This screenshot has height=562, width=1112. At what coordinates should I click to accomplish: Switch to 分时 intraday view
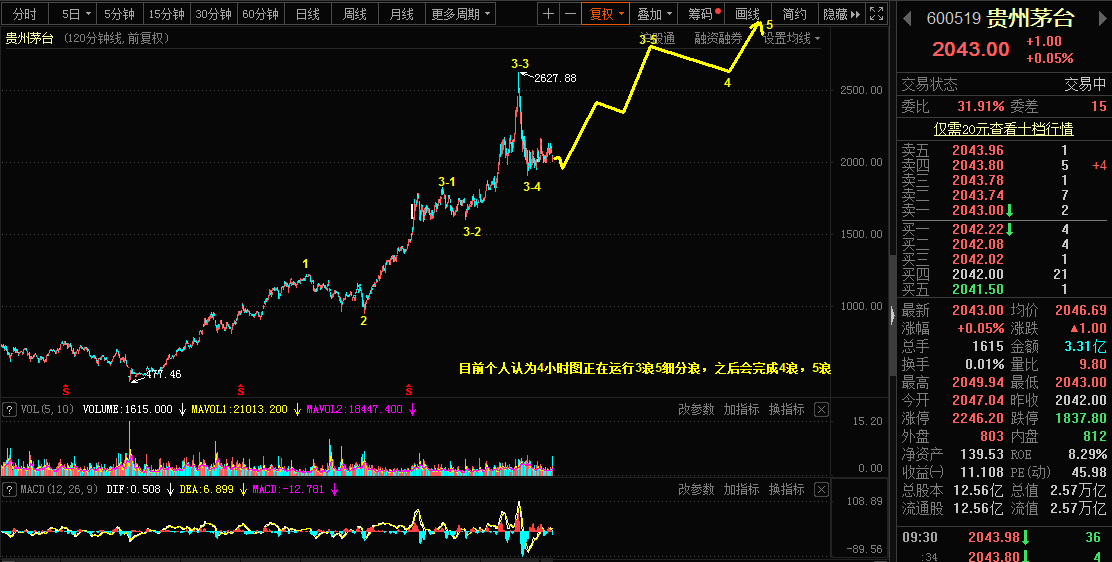point(25,13)
